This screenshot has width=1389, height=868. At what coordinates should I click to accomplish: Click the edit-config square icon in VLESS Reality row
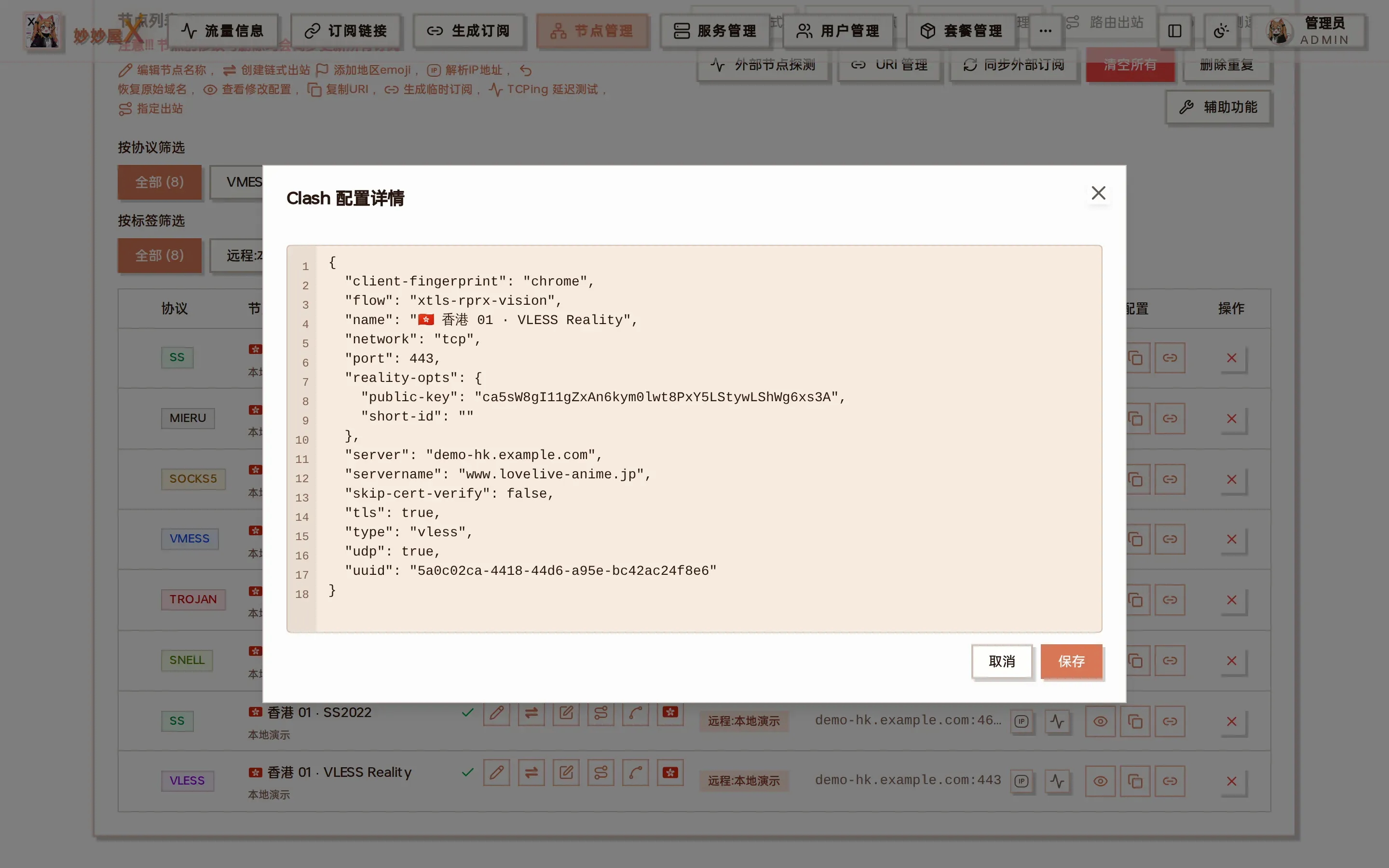tap(566, 772)
